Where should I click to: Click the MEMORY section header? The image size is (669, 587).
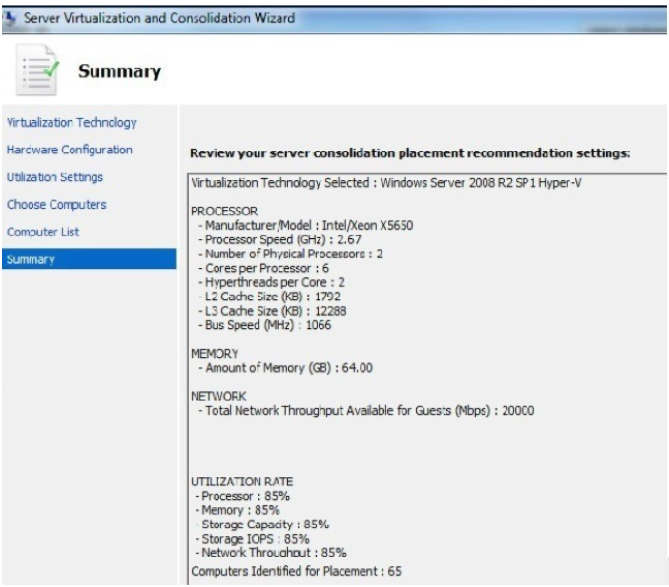point(215,354)
